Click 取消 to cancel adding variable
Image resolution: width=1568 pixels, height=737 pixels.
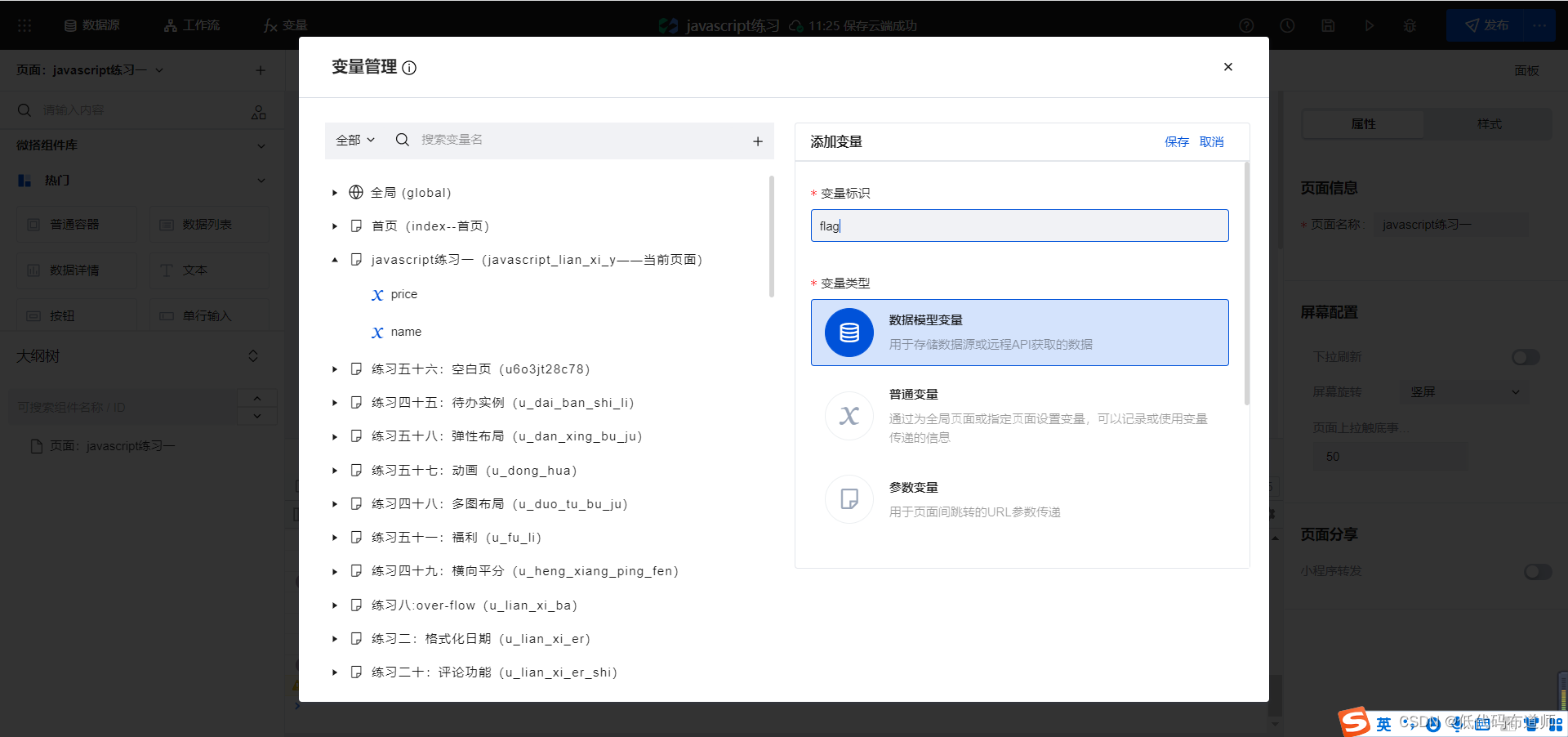pos(1211,142)
